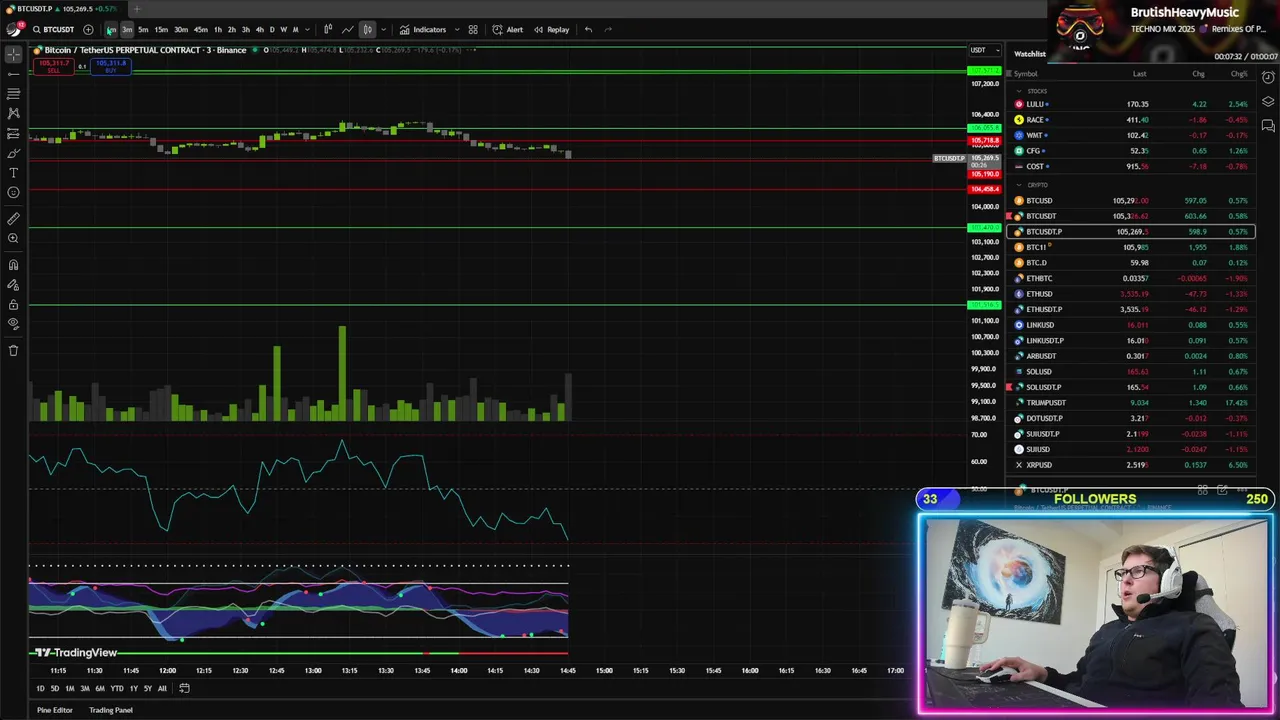Click the 107,571.2 green price label
The width and height of the screenshot is (1280, 720).
(983, 70)
